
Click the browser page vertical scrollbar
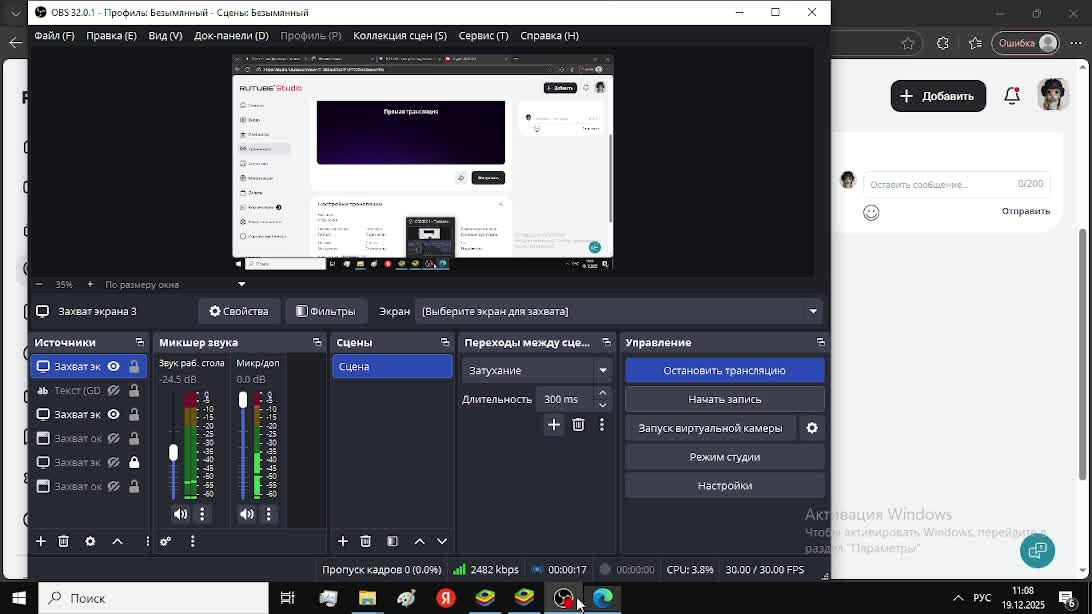1083,354
